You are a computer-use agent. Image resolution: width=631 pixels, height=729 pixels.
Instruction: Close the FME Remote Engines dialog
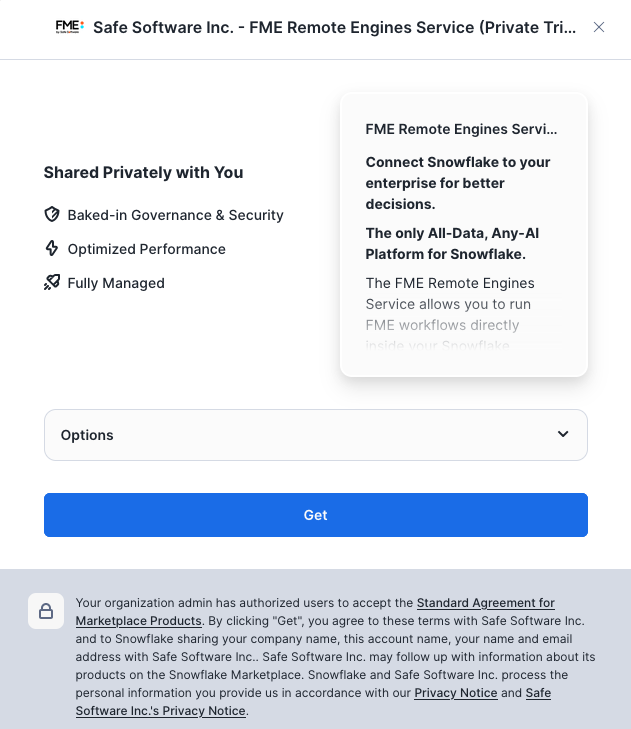599,27
